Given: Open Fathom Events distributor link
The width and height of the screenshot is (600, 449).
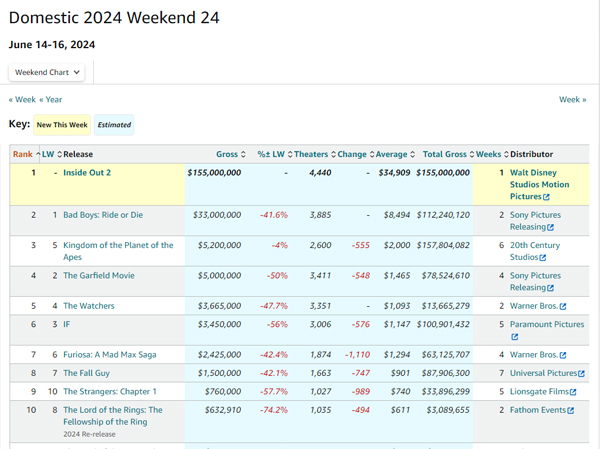Looking at the screenshot, I should pyautogui.click(x=538, y=410).
